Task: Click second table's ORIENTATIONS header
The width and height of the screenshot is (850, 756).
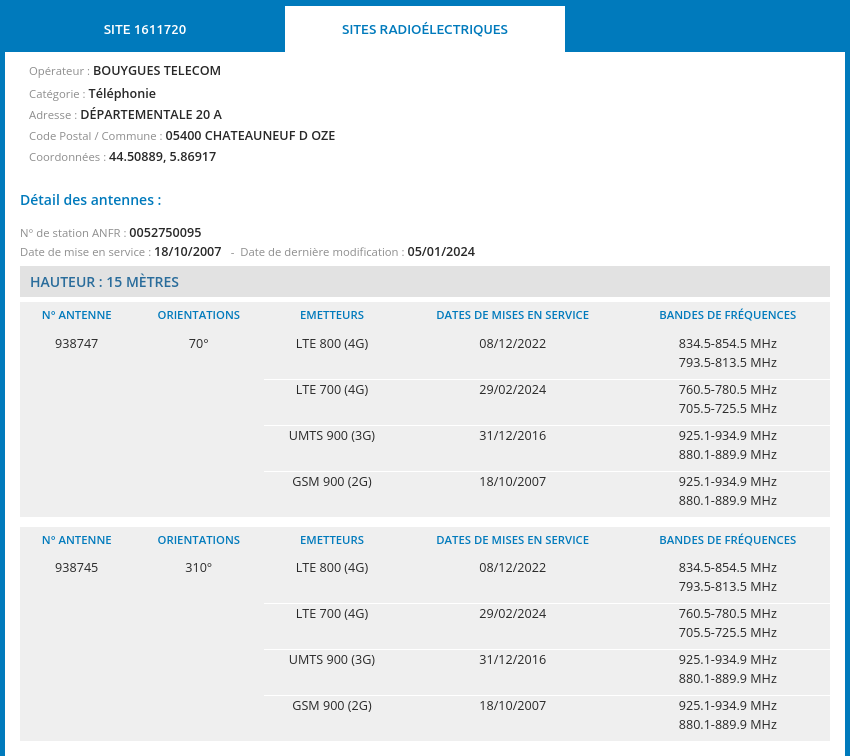Action: point(198,540)
